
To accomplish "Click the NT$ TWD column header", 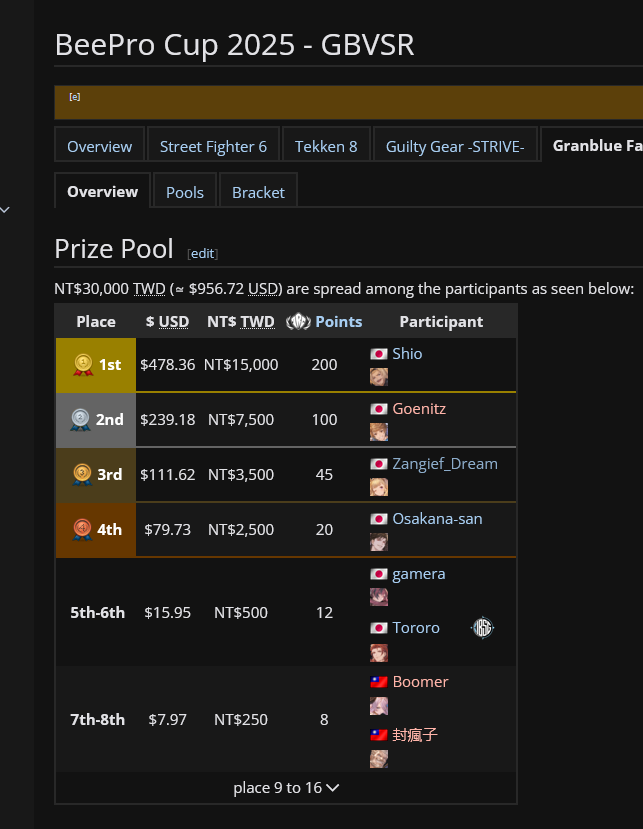I will click(x=241, y=321).
